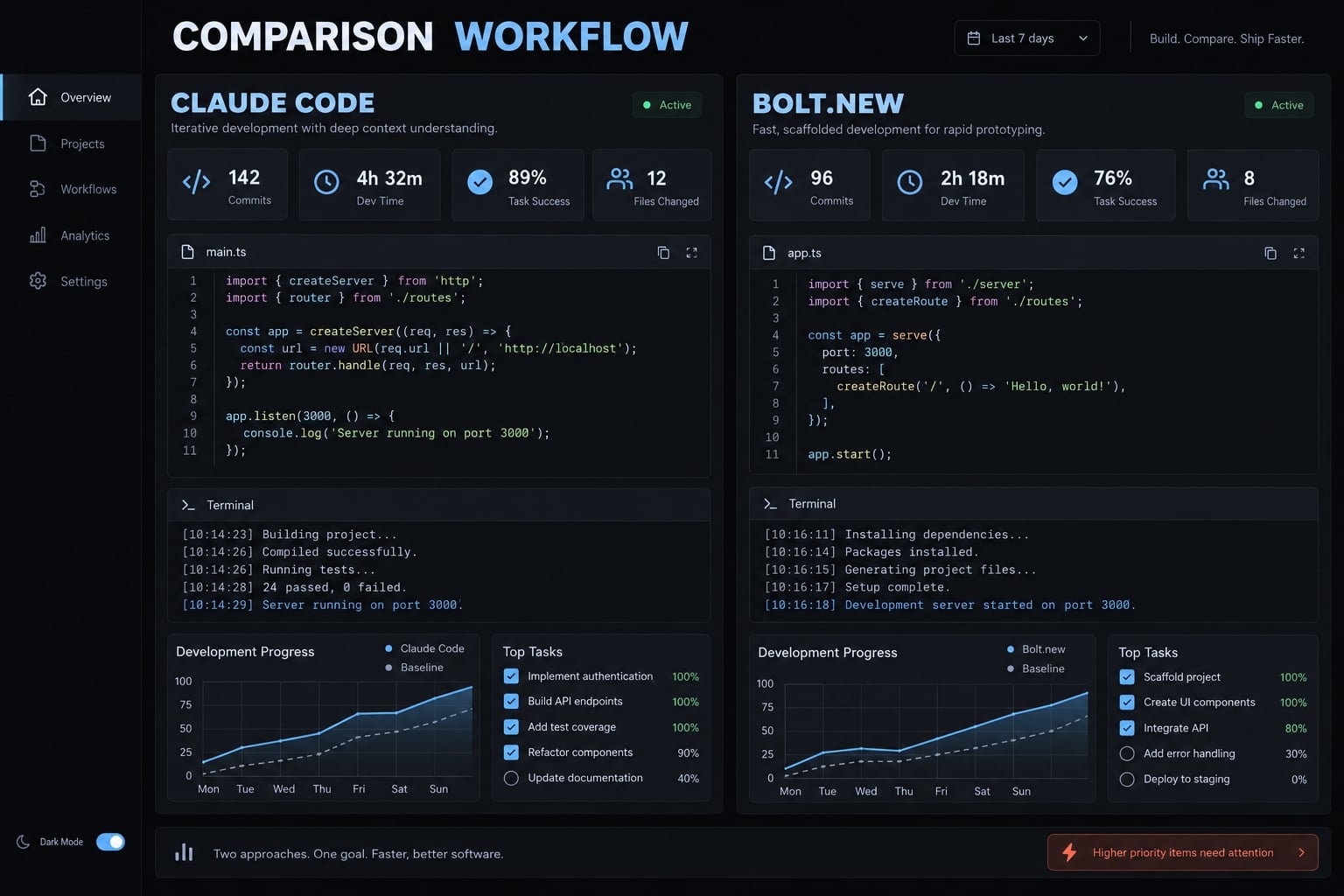Open Analytics in sidebar
The width and height of the screenshot is (1344, 896).
tap(71, 235)
